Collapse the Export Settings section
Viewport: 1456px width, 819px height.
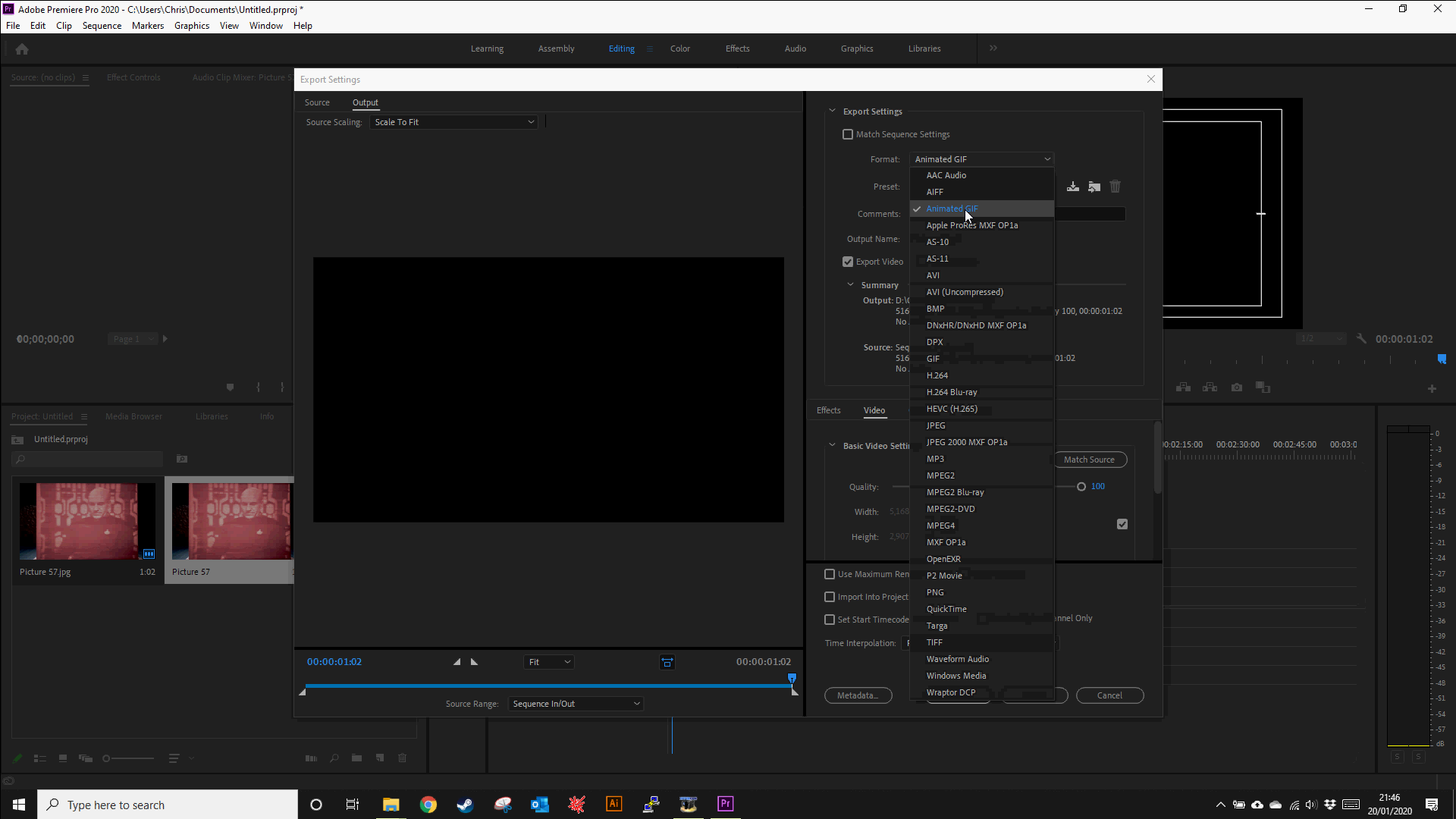point(832,111)
